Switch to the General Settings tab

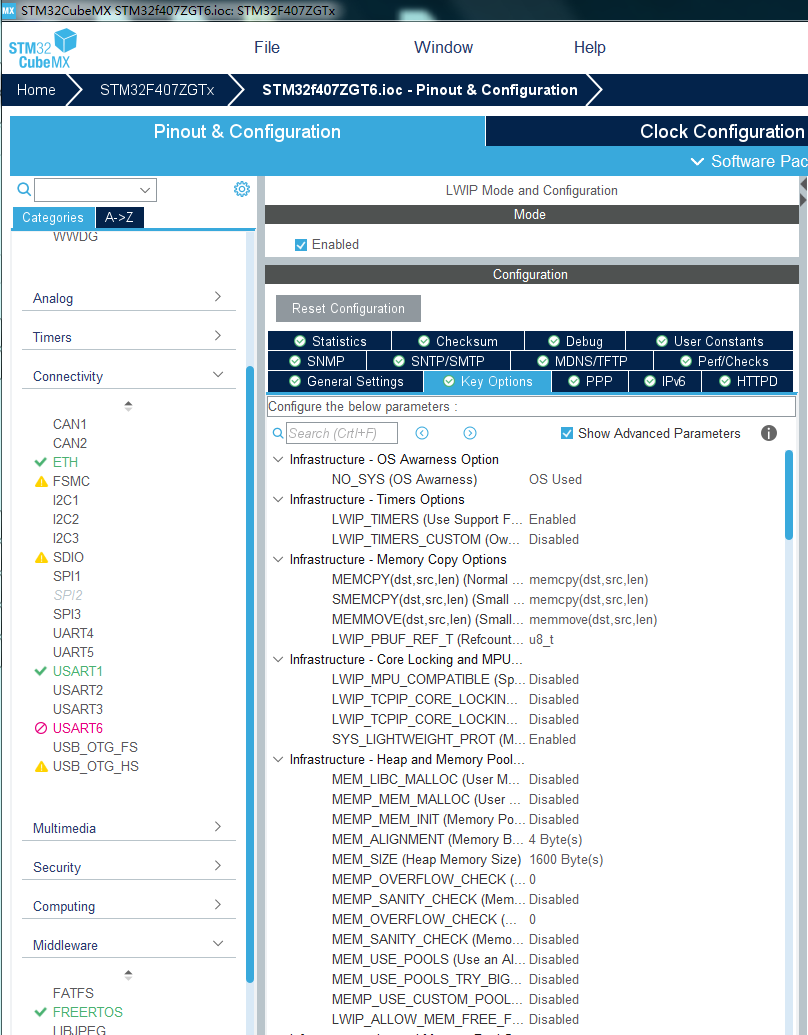coord(346,381)
